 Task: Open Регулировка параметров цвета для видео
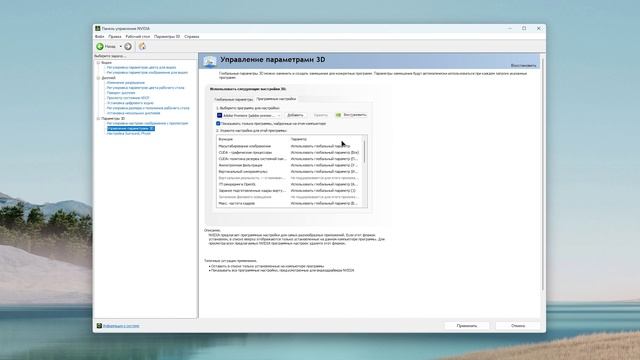[141, 67]
